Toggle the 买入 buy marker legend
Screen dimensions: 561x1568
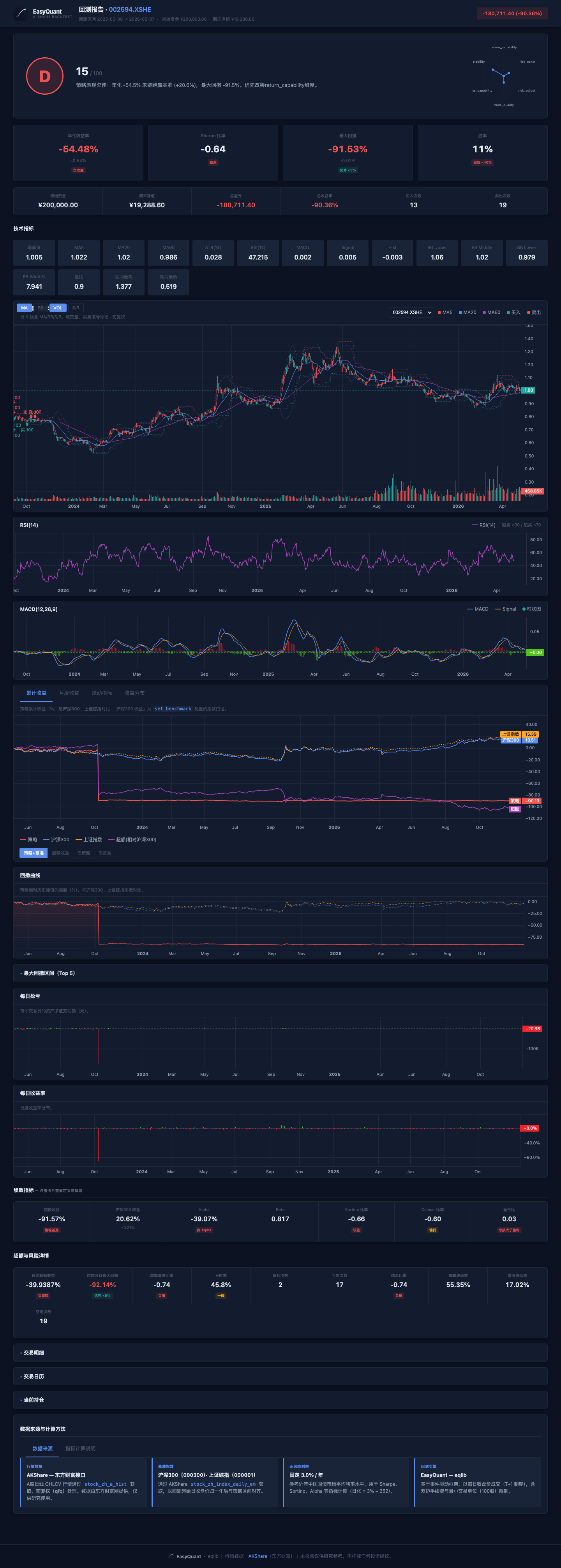(513, 312)
